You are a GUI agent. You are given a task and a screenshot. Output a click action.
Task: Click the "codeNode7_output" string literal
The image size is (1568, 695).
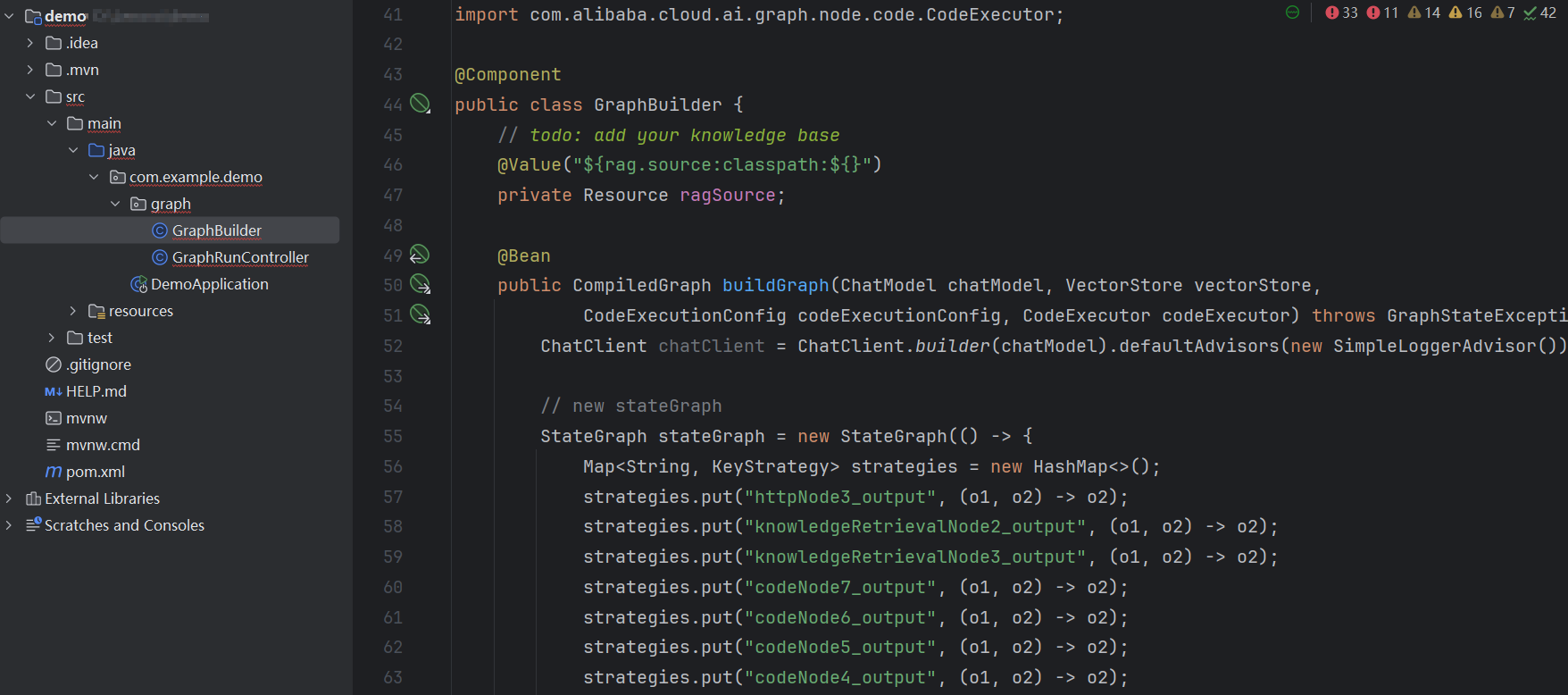[x=840, y=587]
